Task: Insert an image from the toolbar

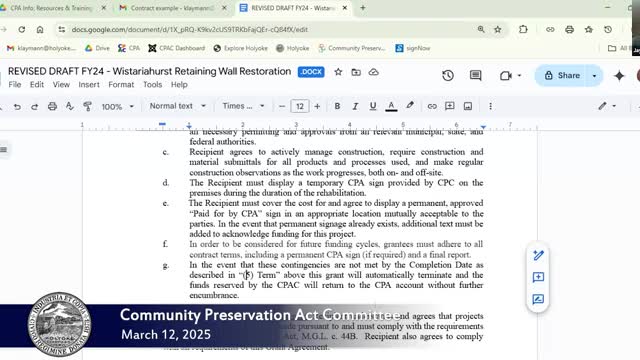Action: click(x=468, y=106)
